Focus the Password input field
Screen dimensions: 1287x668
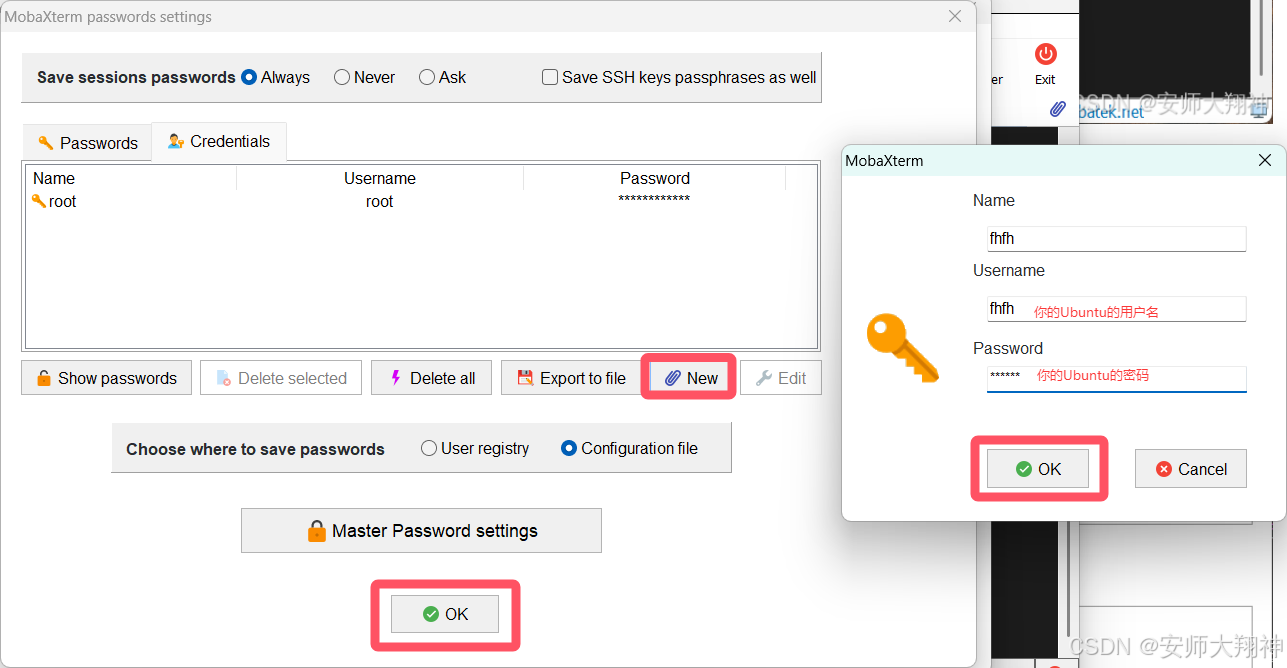tap(1116, 377)
